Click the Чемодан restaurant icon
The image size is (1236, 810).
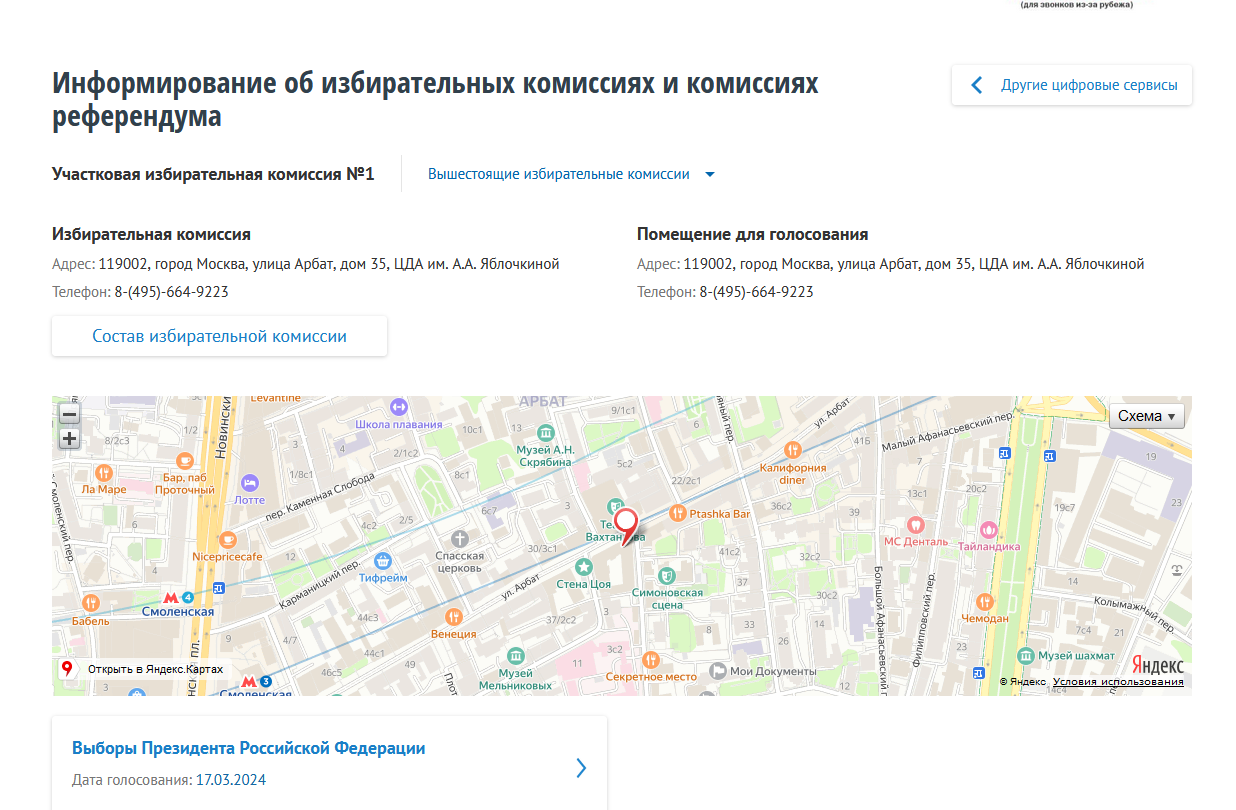point(985,602)
